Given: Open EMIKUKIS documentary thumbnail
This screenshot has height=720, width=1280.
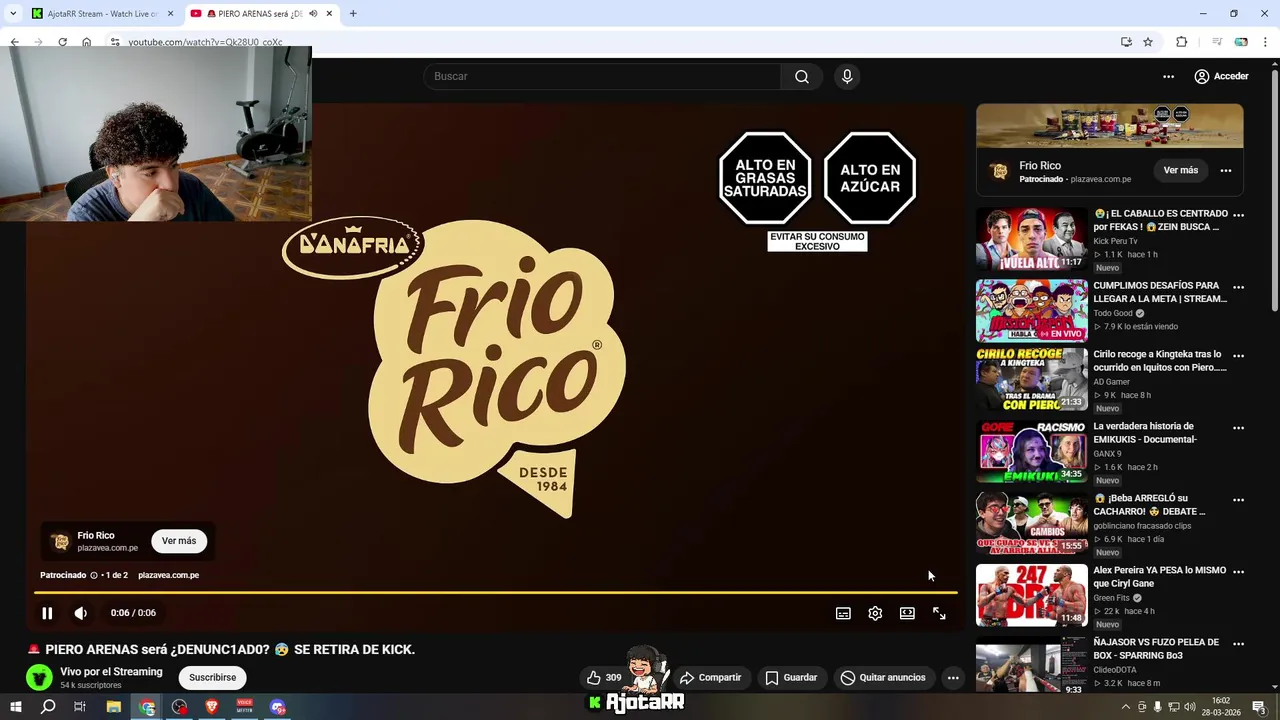Looking at the screenshot, I should click(x=1031, y=452).
